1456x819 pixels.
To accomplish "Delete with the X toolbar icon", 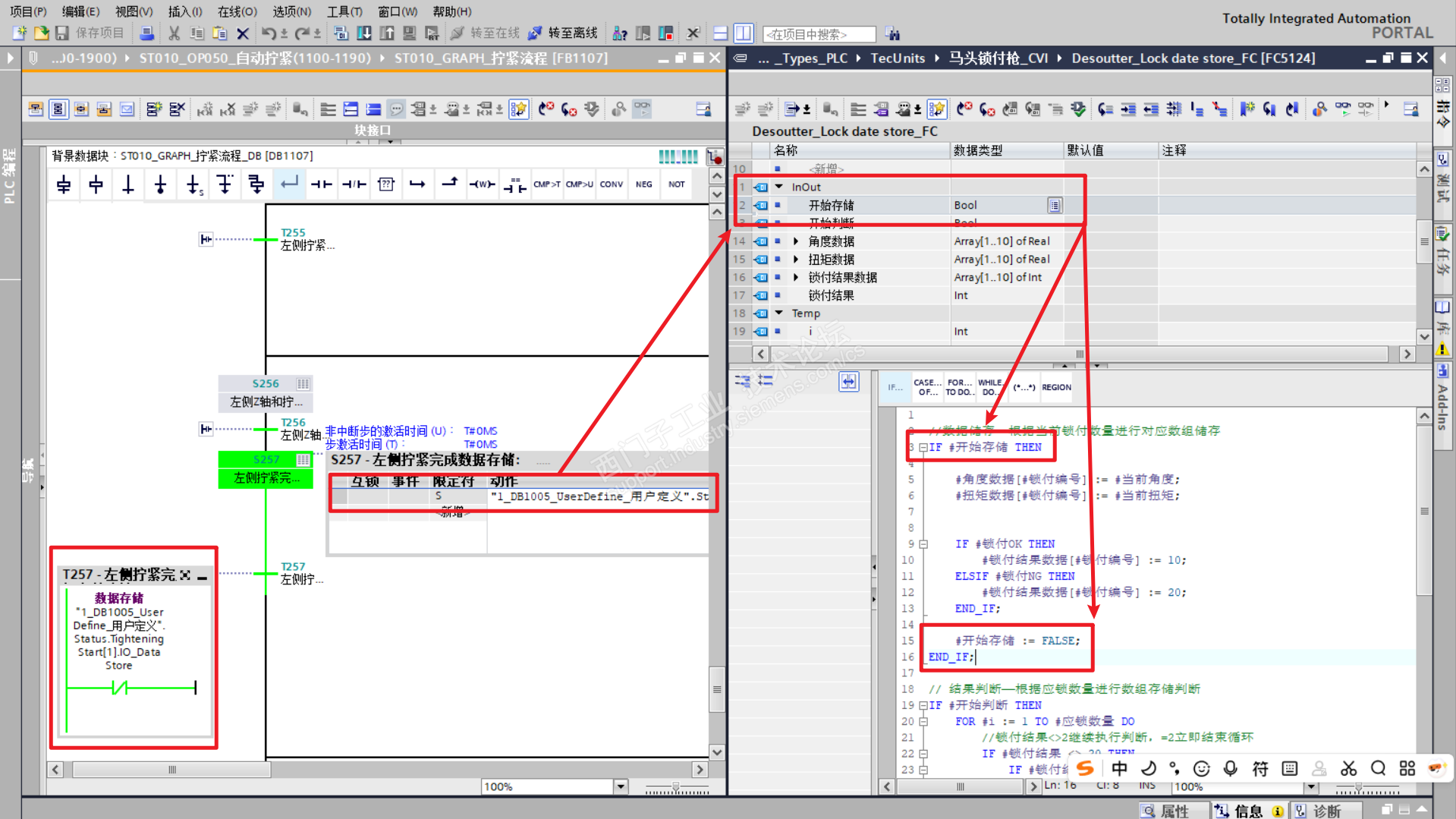I will [243, 33].
